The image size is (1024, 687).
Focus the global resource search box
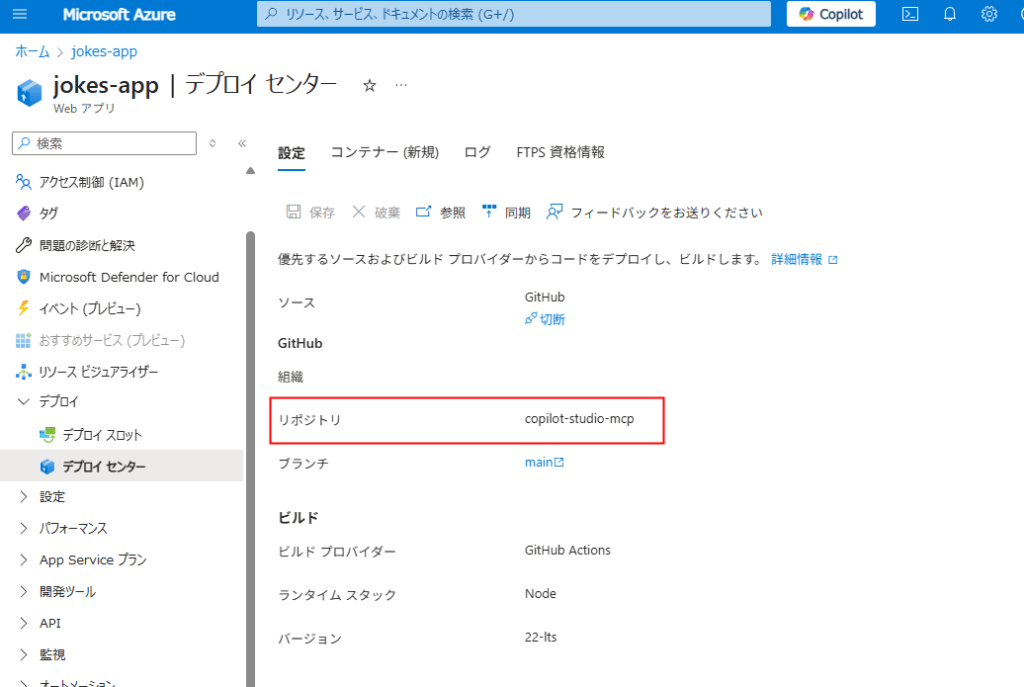(x=513, y=14)
